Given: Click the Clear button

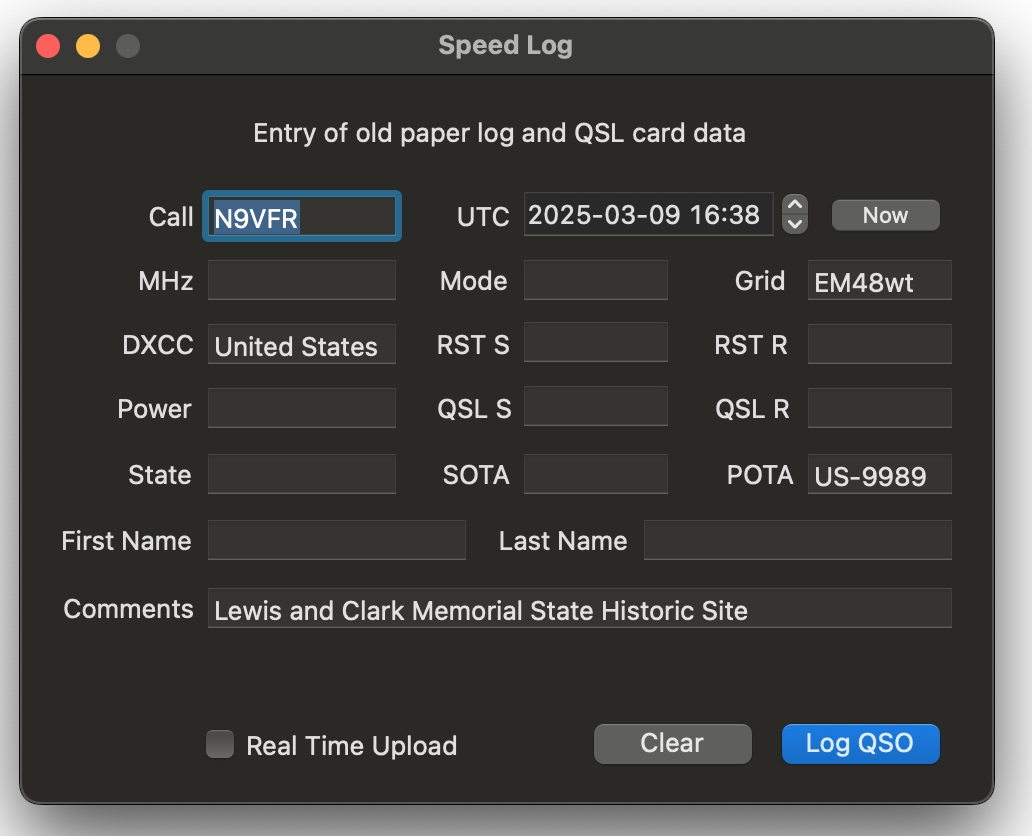Looking at the screenshot, I should pyautogui.click(x=672, y=743).
